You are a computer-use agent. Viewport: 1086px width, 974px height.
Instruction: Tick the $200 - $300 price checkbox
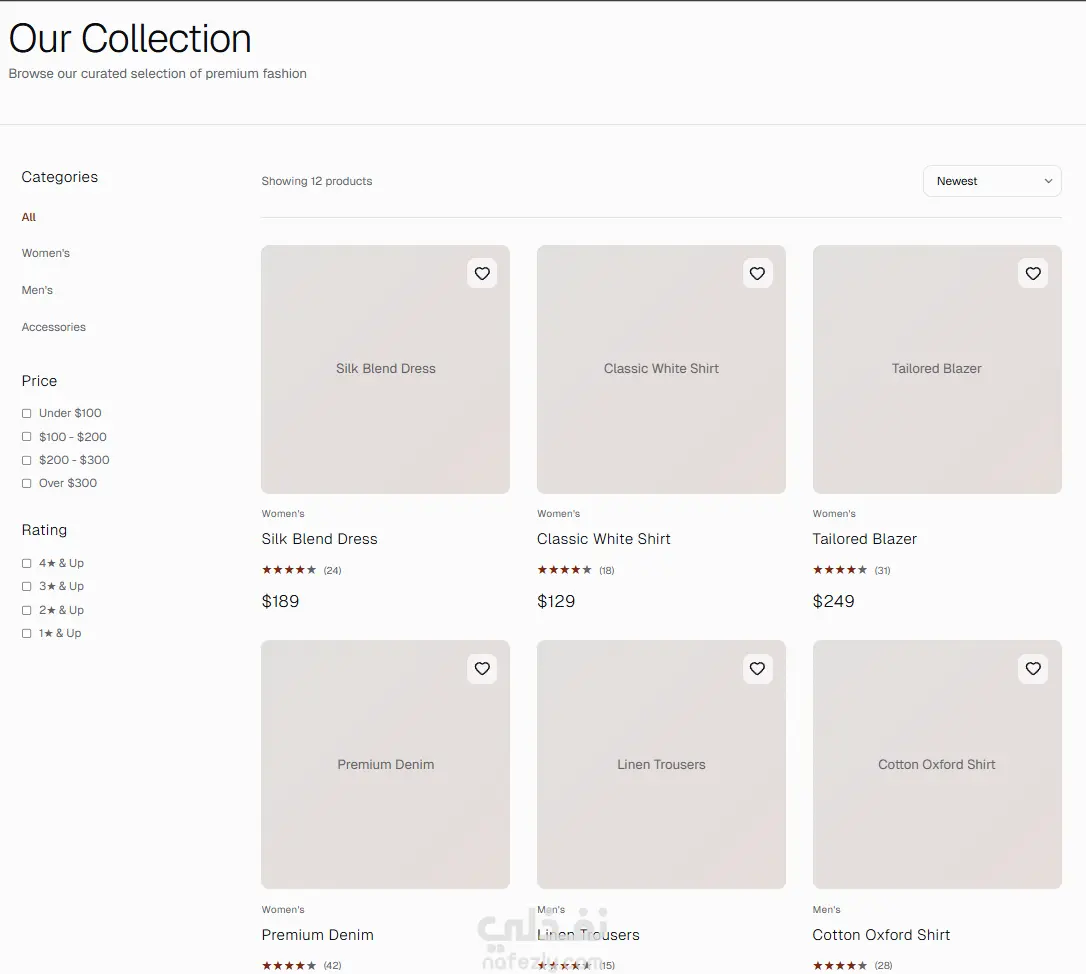pos(26,460)
